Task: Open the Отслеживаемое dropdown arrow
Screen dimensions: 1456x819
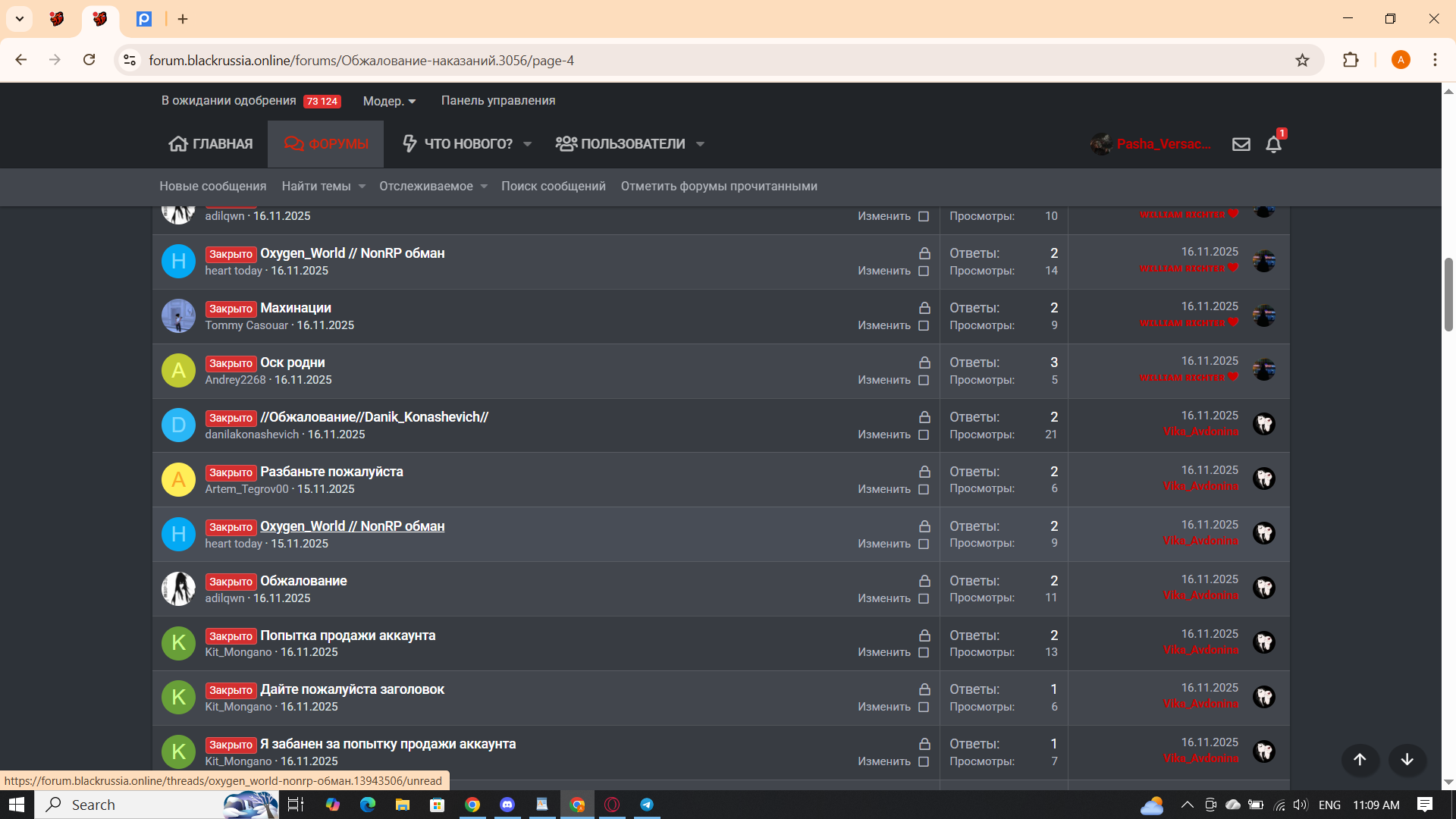Action: pos(484,187)
